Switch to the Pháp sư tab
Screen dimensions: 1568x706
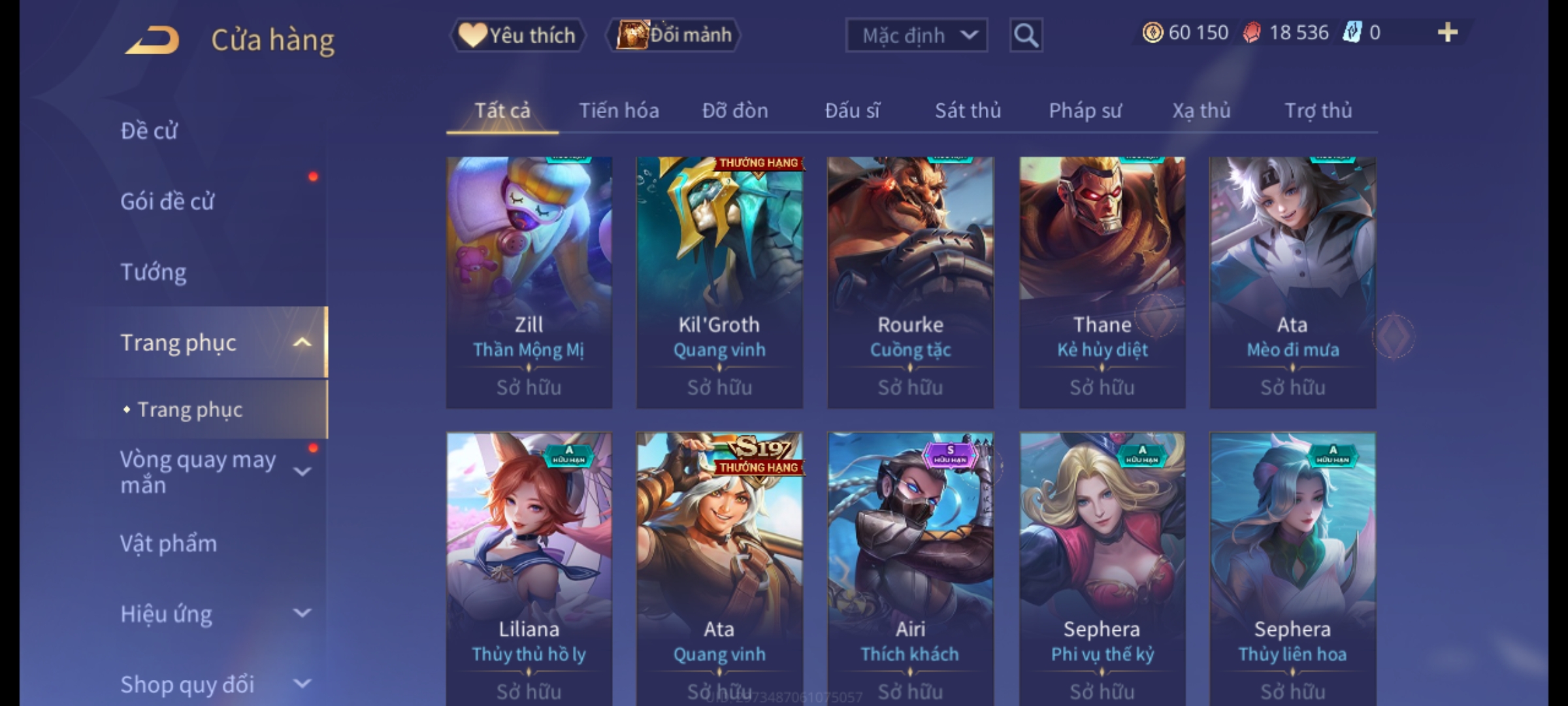tap(1085, 110)
